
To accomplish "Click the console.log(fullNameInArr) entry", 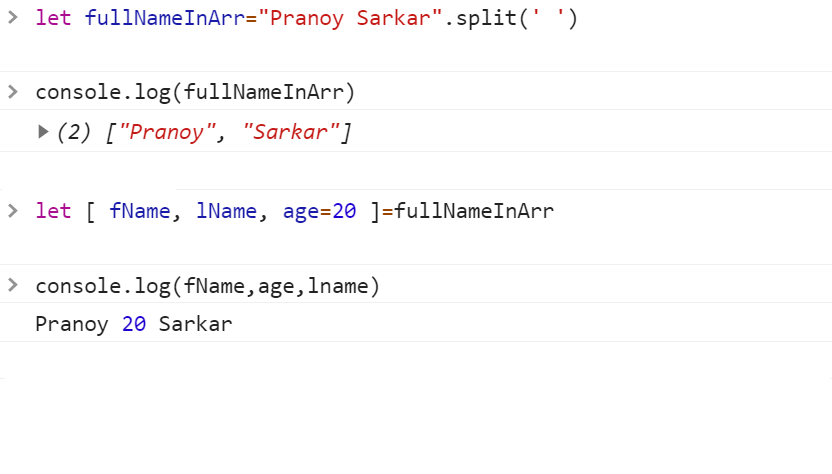I will [195, 92].
